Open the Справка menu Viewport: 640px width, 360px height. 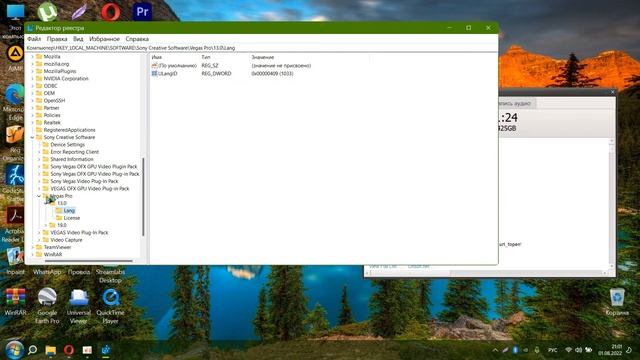coord(137,39)
